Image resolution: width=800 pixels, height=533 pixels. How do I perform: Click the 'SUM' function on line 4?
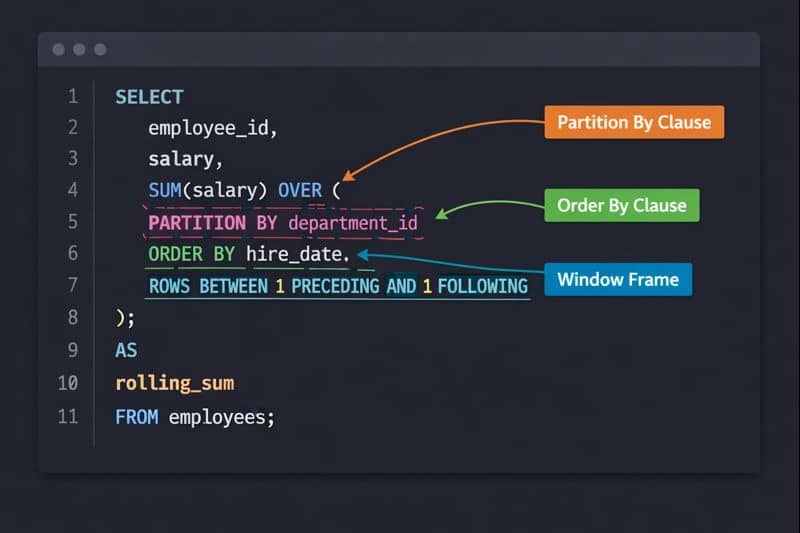[165, 190]
